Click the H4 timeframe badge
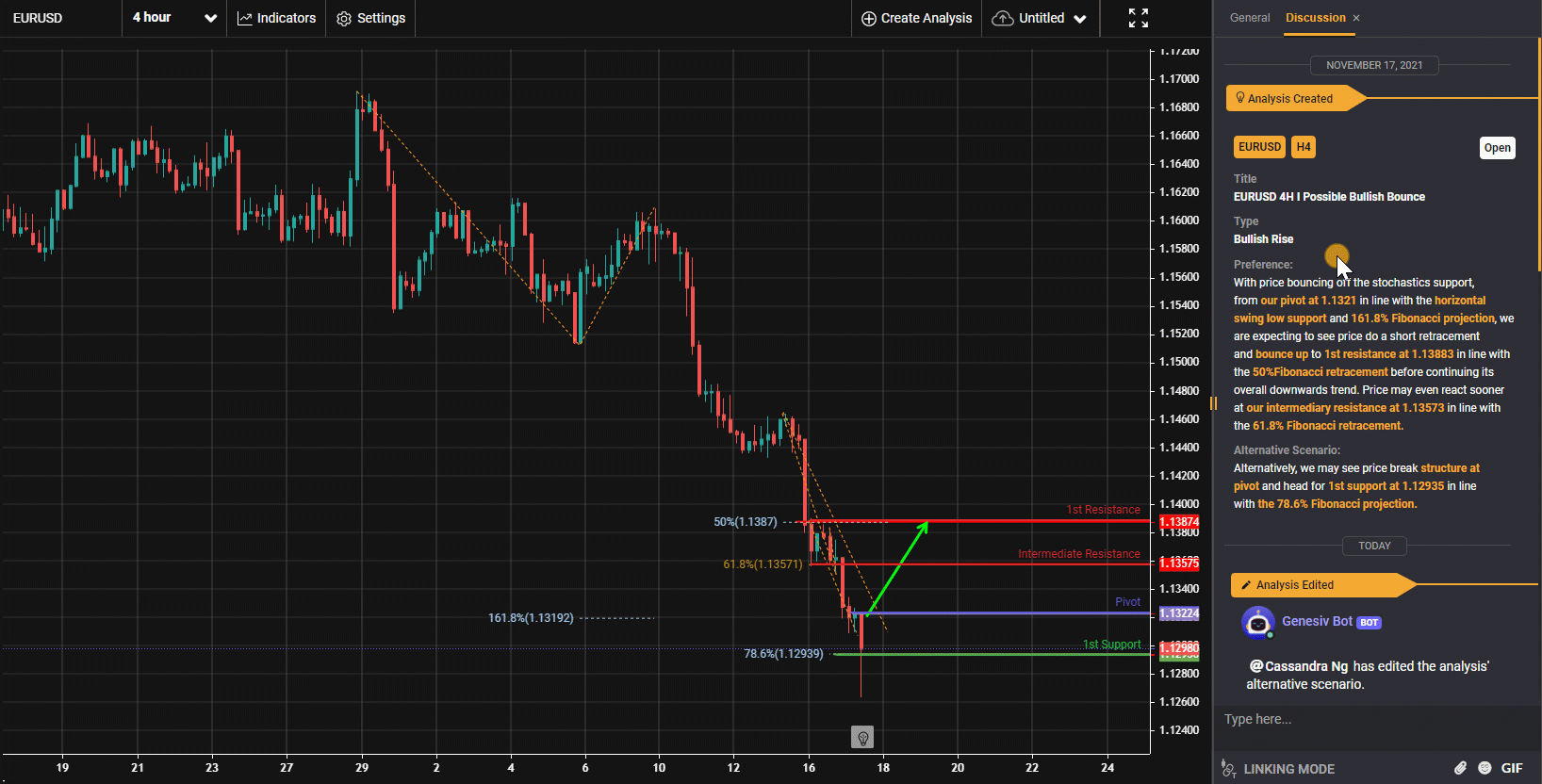 (x=1304, y=147)
